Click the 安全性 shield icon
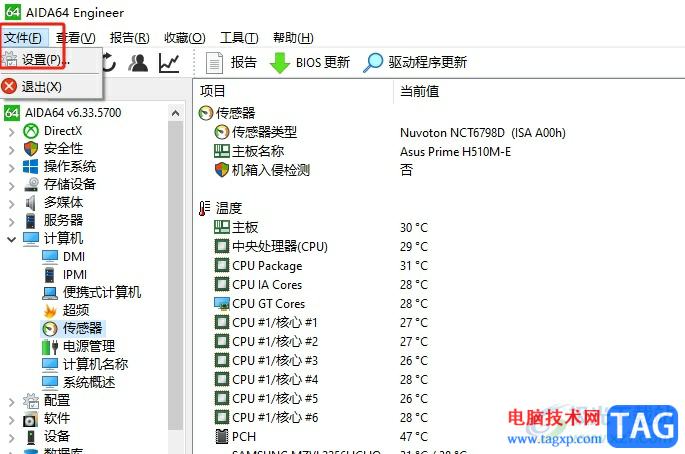The image size is (685, 454). [31, 149]
